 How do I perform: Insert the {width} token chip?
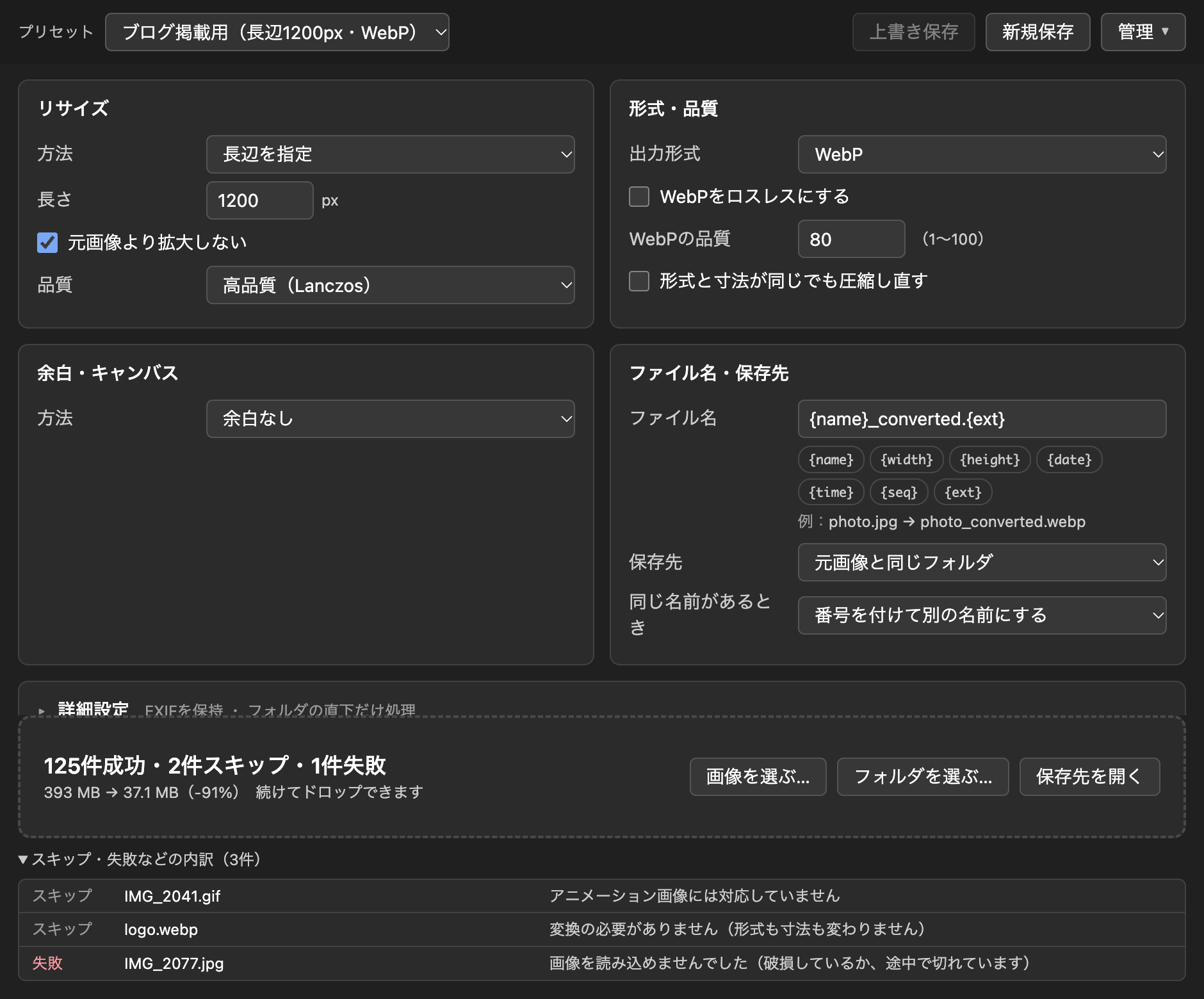click(907, 460)
